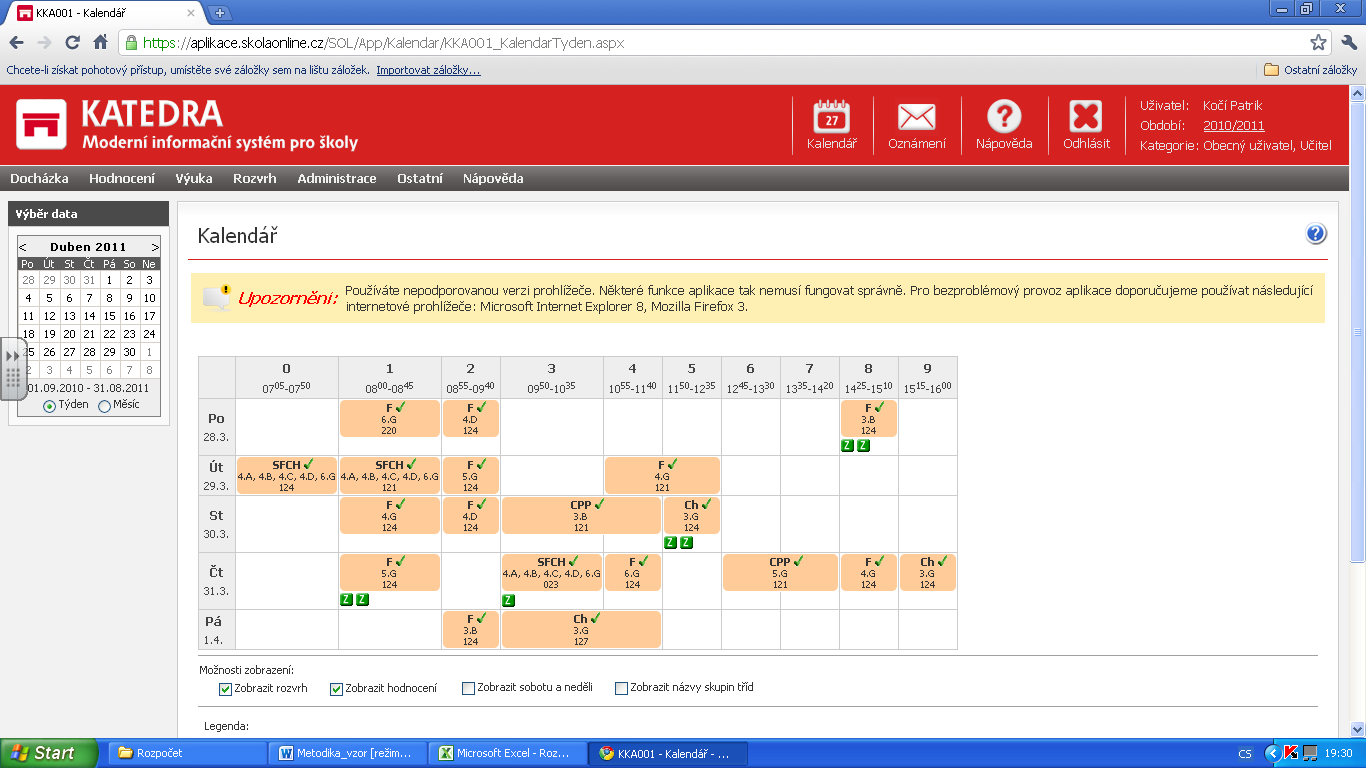The width and height of the screenshot is (1366, 768).
Task: Select the Týden radio button
Action: (x=49, y=406)
